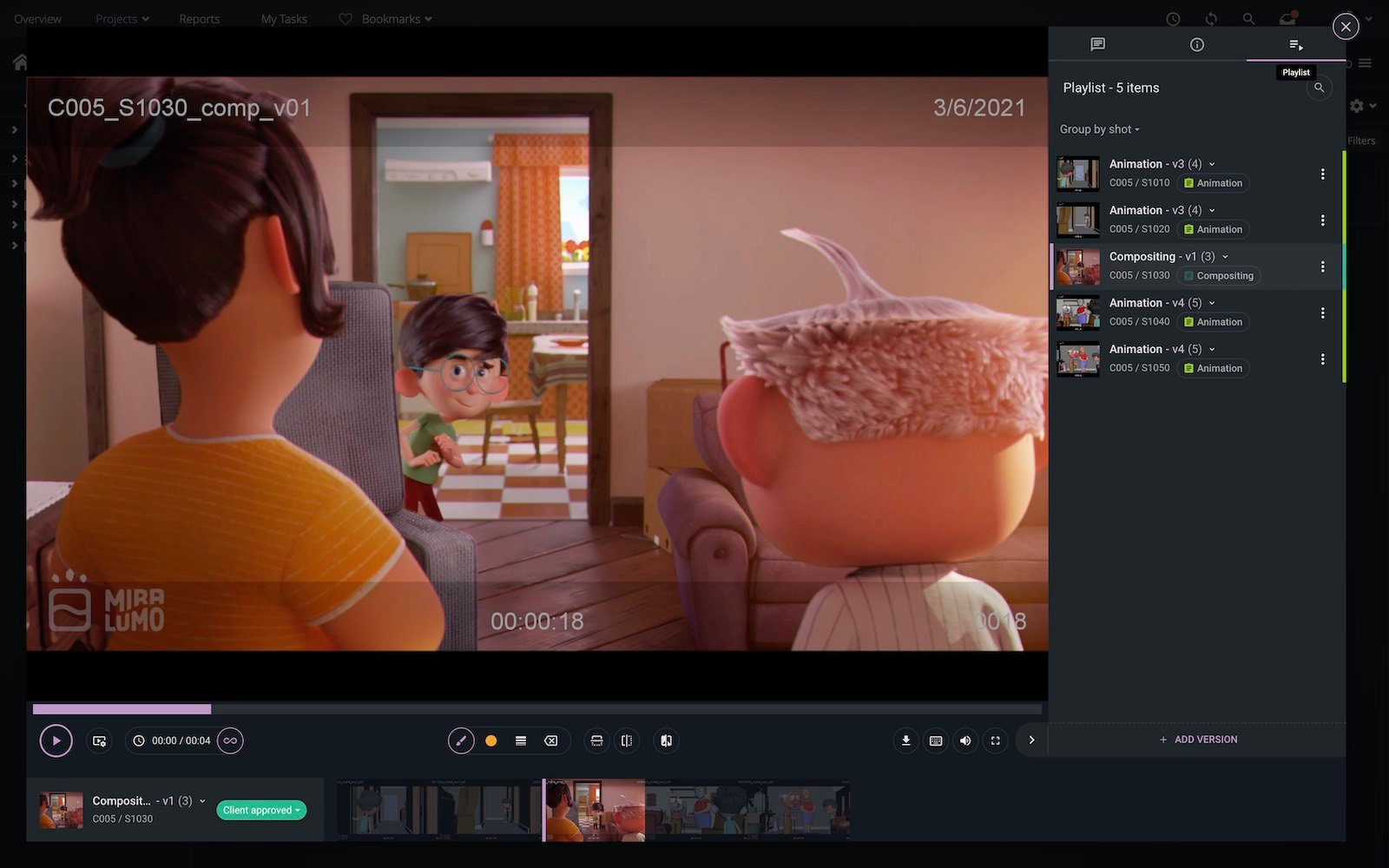Open the settings gear behind the player
This screenshot has width=1389, height=868.
tap(1357, 106)
